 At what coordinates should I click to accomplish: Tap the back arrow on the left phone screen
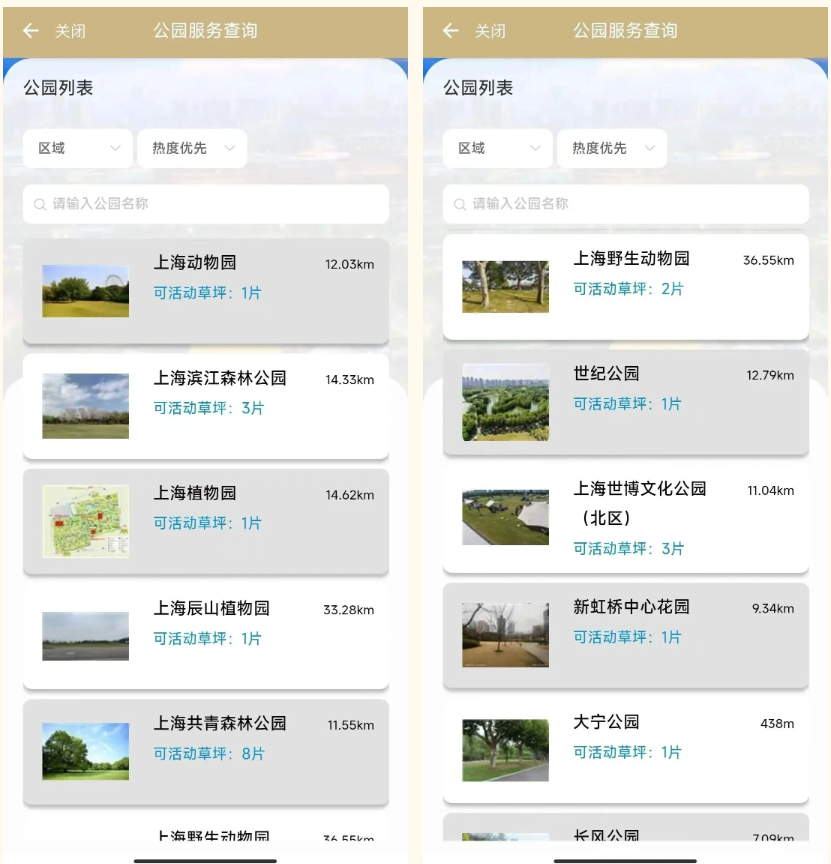coord(31,31)
